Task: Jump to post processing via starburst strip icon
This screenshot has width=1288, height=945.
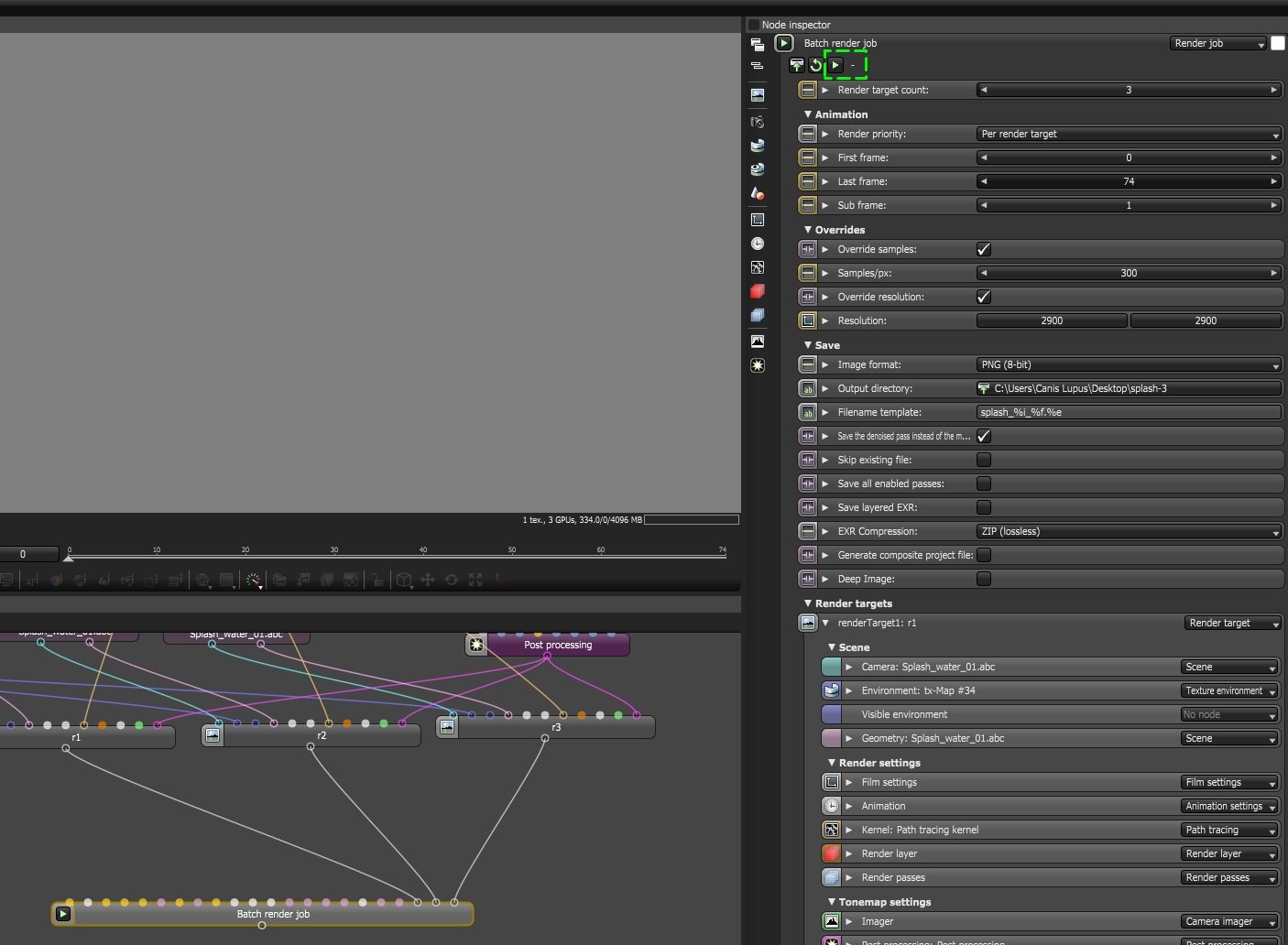Action: point(758,365)
